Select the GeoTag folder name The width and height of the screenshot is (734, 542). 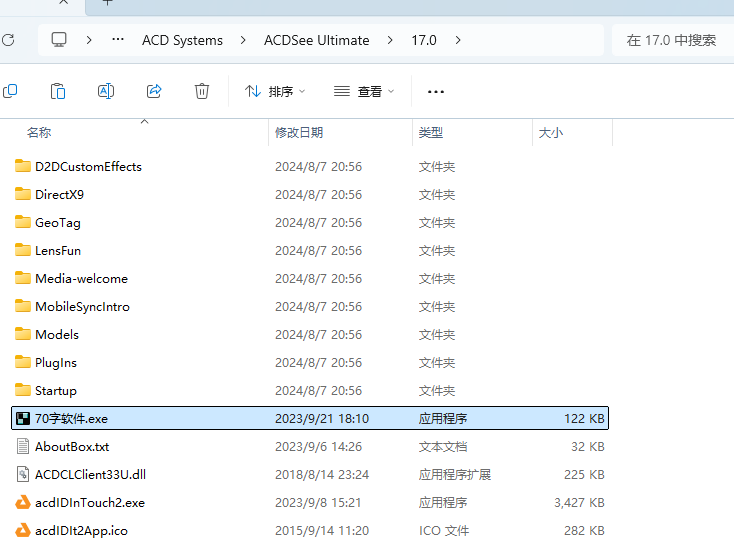tap(58, 223)
